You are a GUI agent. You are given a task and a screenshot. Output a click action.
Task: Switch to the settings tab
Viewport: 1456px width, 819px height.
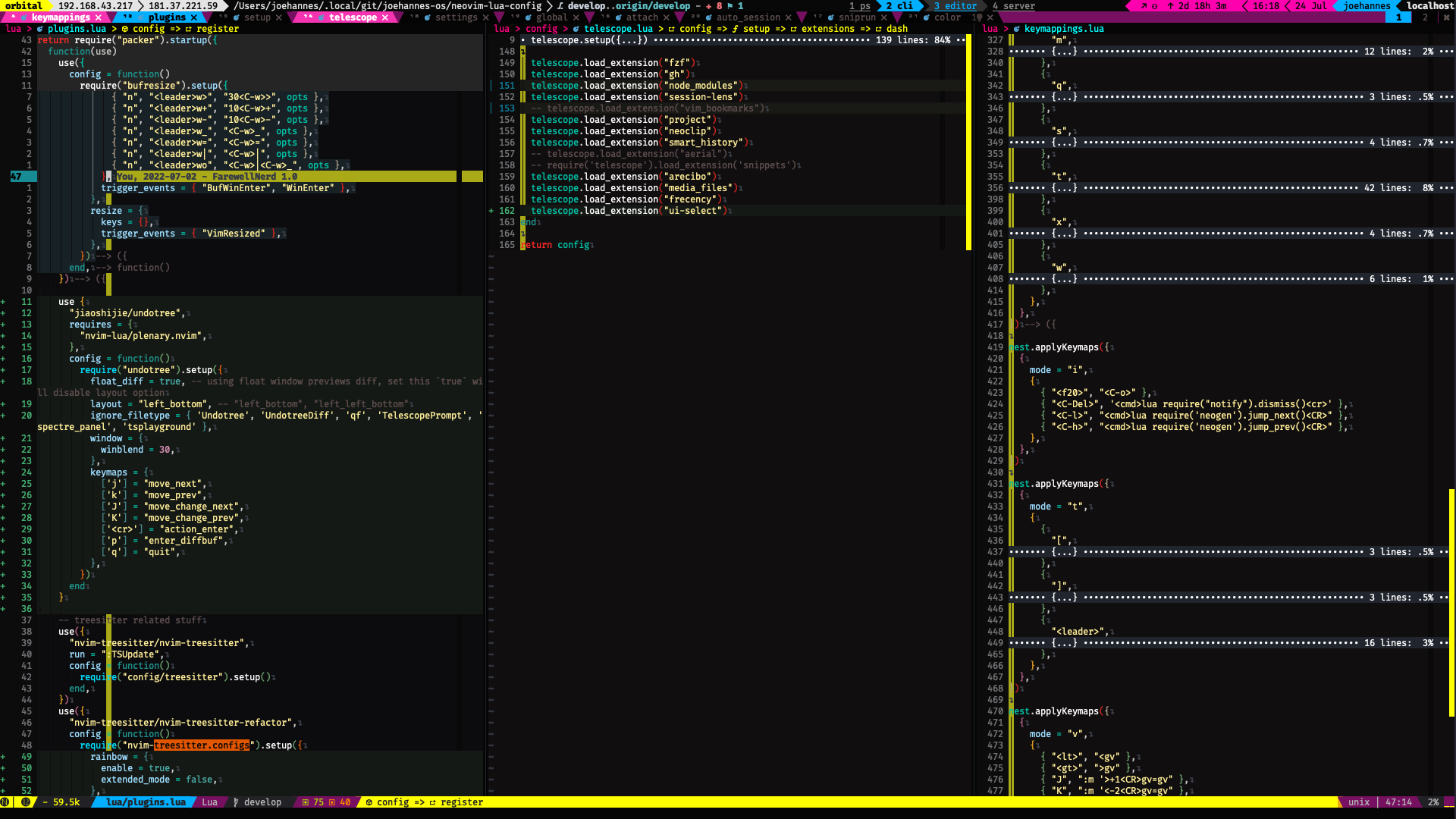coord(455,17)
